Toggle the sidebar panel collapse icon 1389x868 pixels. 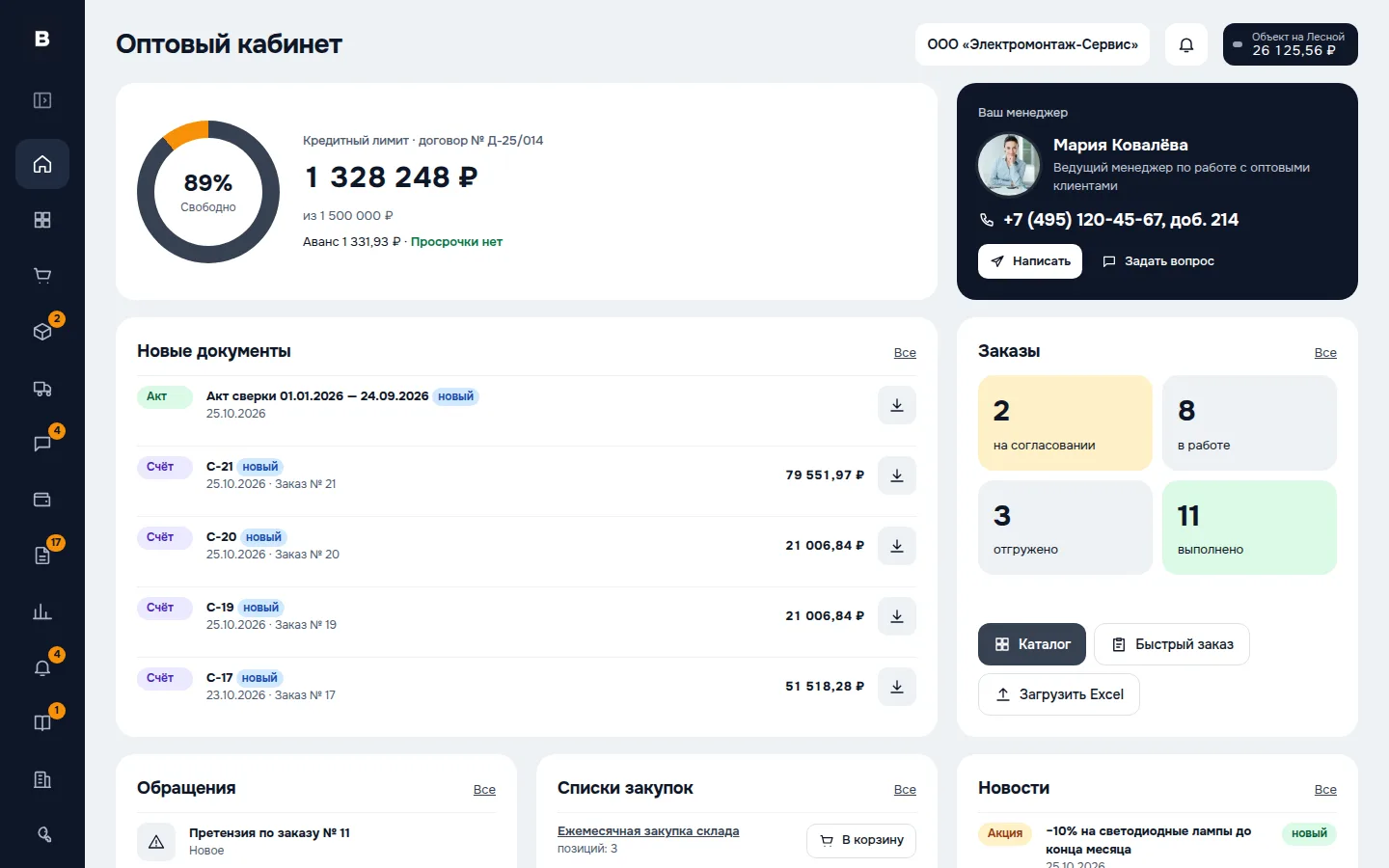click(x=42, y=100)
